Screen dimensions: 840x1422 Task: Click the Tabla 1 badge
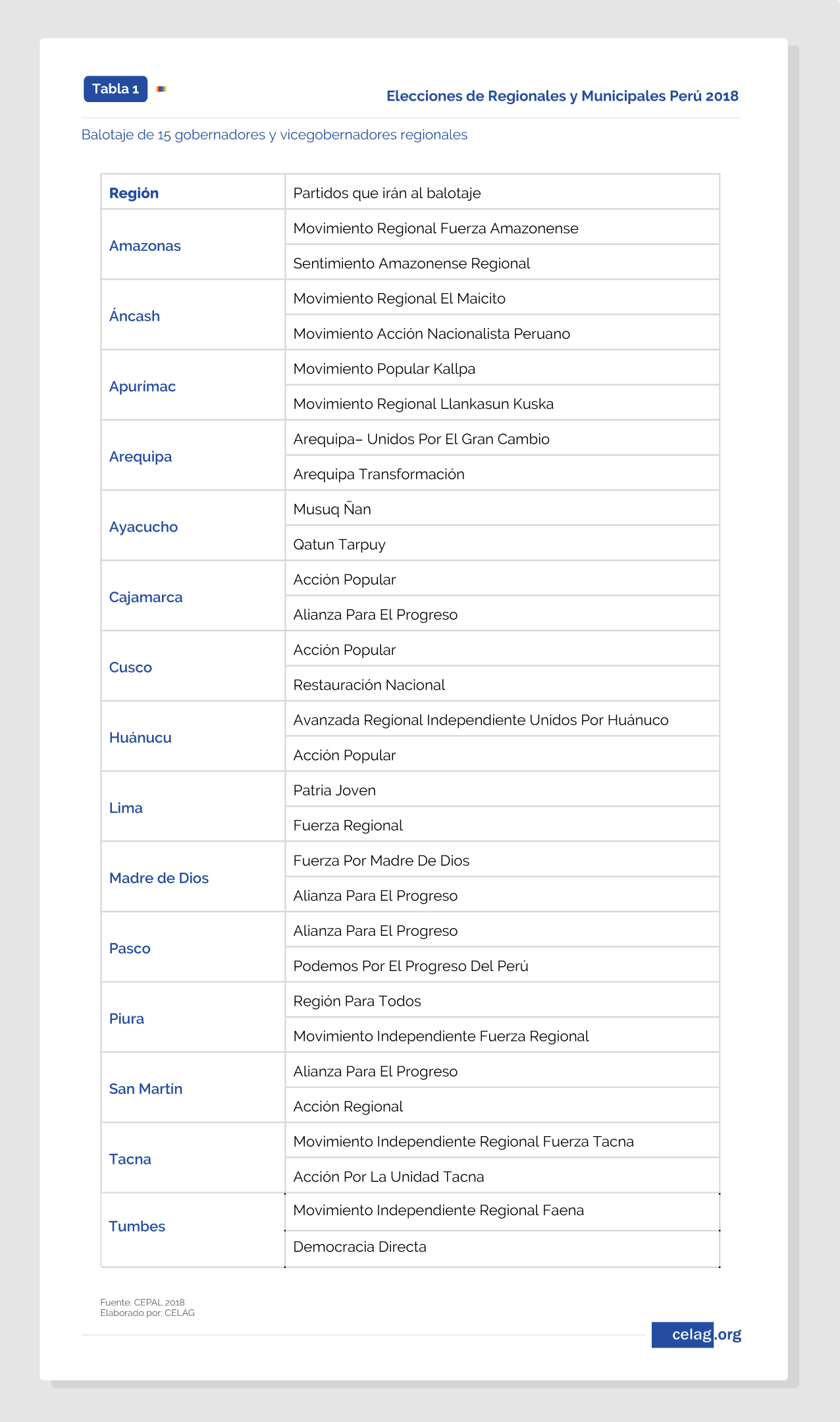coord(115,89)
